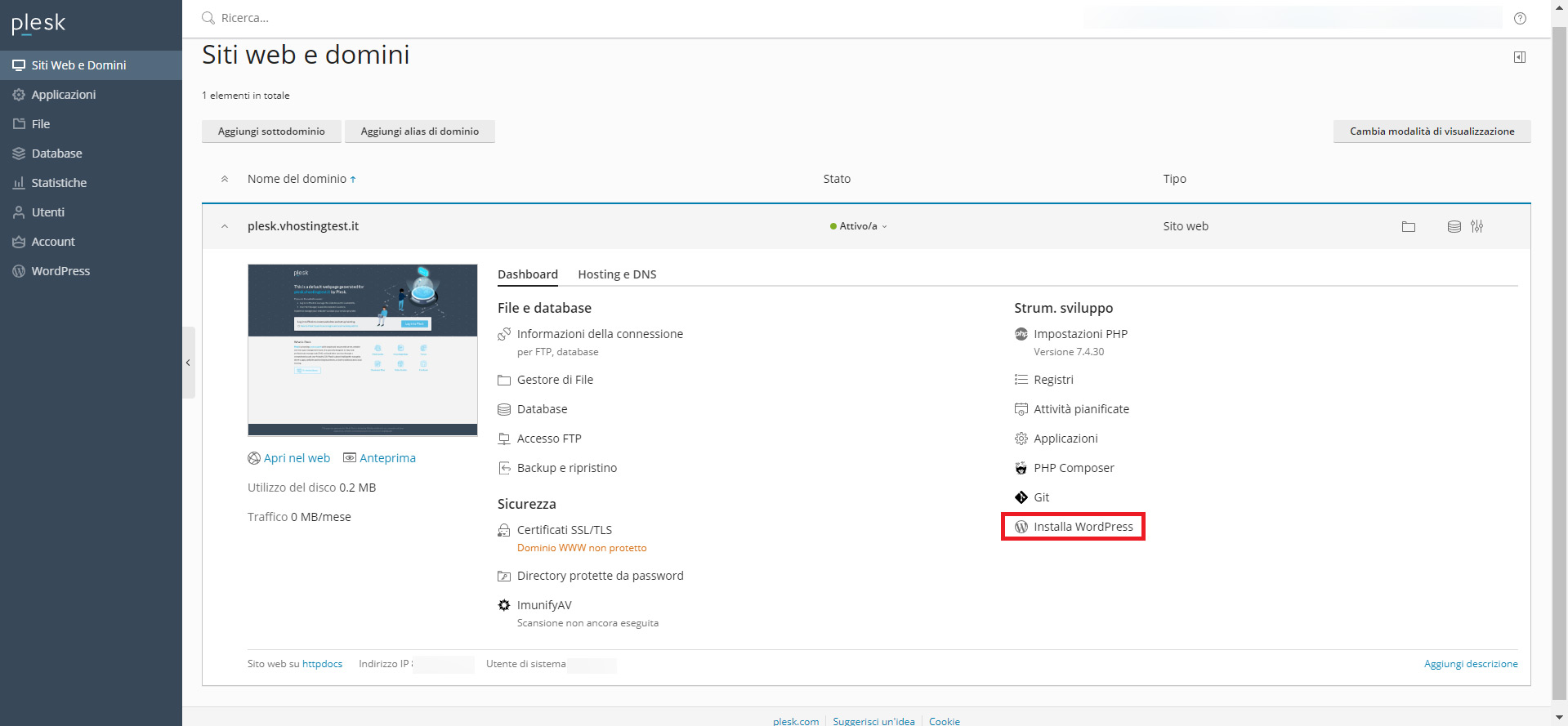
Task: Collapse the left sidebar with arrow handle
Action: (x=189, y=363)
